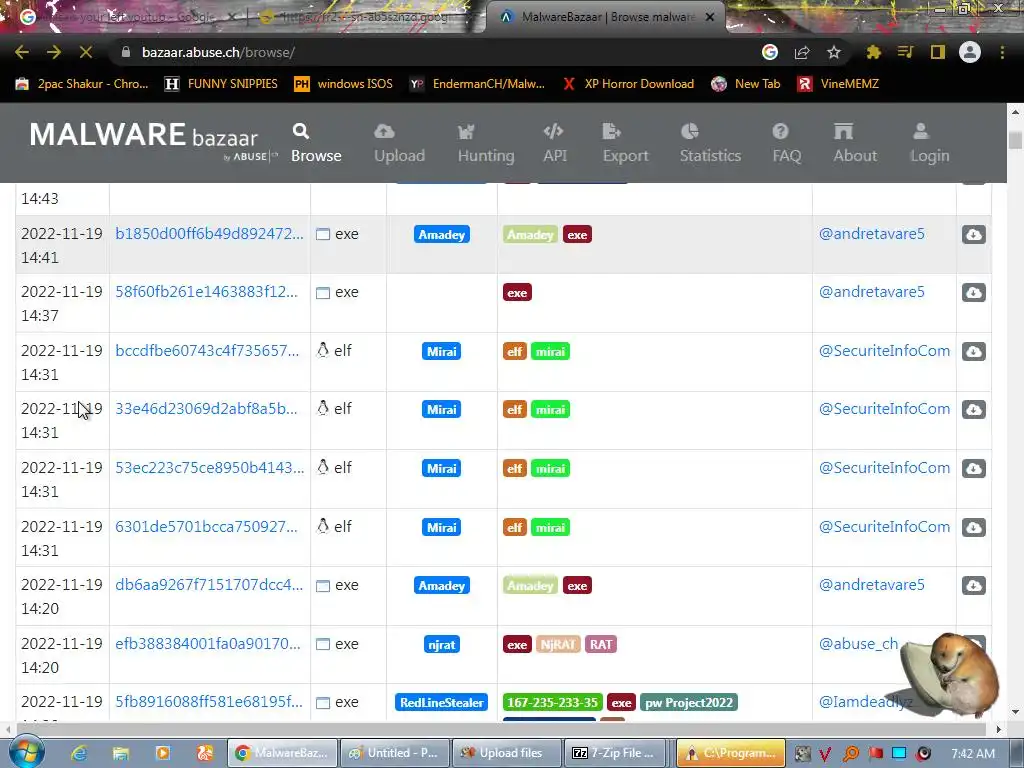Screen dimensions: 1024x768
Task: Bookmark this page with the star icon
Action: (x=834, y=52)
